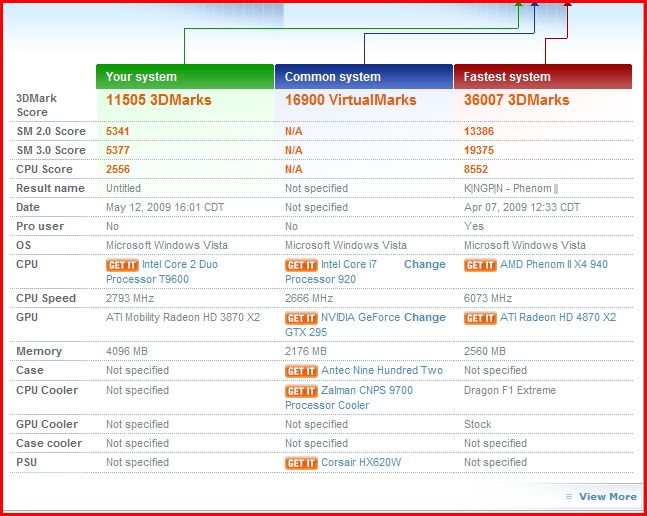647x516 pixels.
Task: Click the OS row label
Action: pyautogui.click(x=24, y=245)
